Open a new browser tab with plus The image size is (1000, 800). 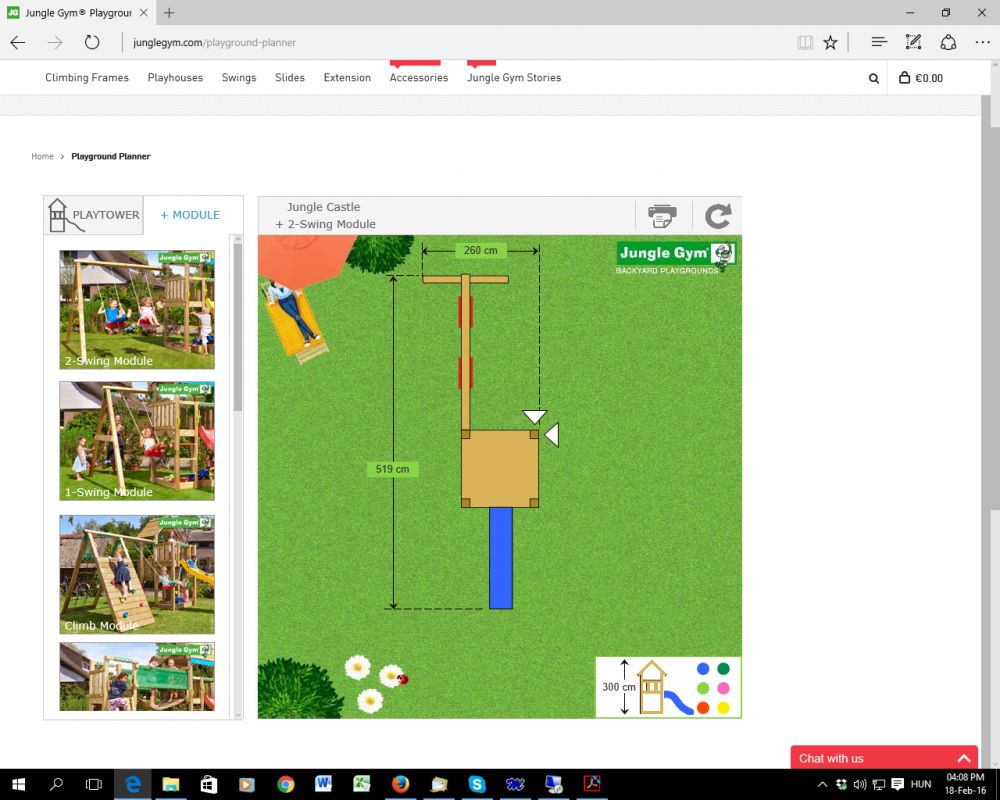pyautogui.click(x=169, y=13)
